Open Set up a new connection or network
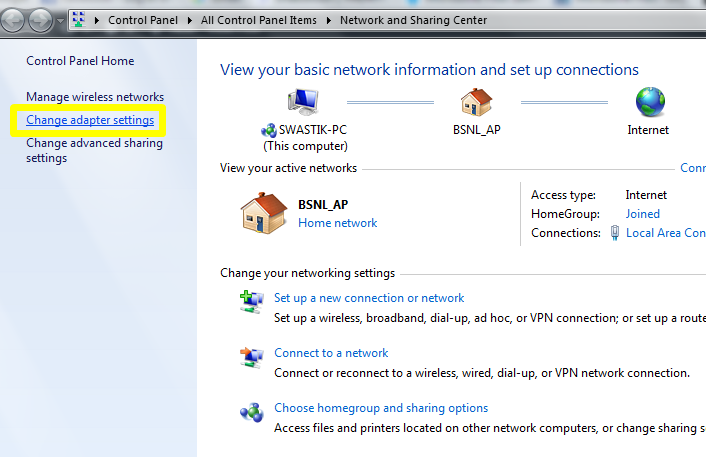Screen dimensions: 706x457 click(369, 298)
